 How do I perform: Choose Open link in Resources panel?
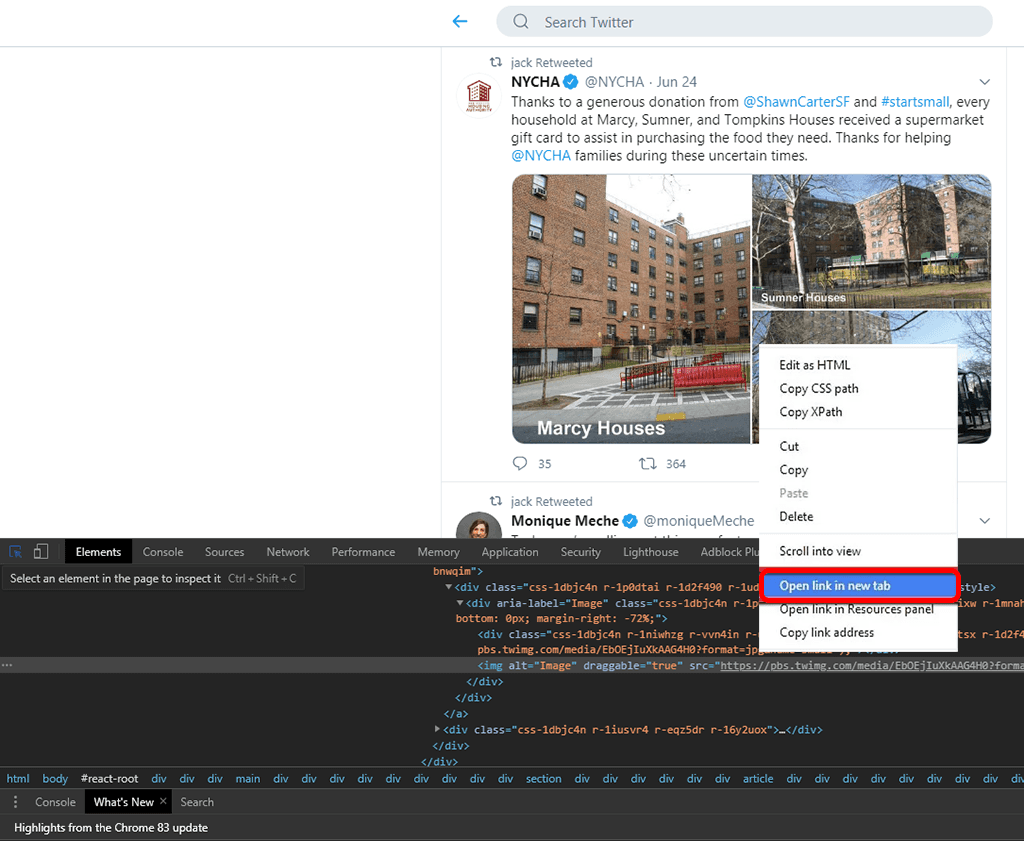(x=858, y=609)
